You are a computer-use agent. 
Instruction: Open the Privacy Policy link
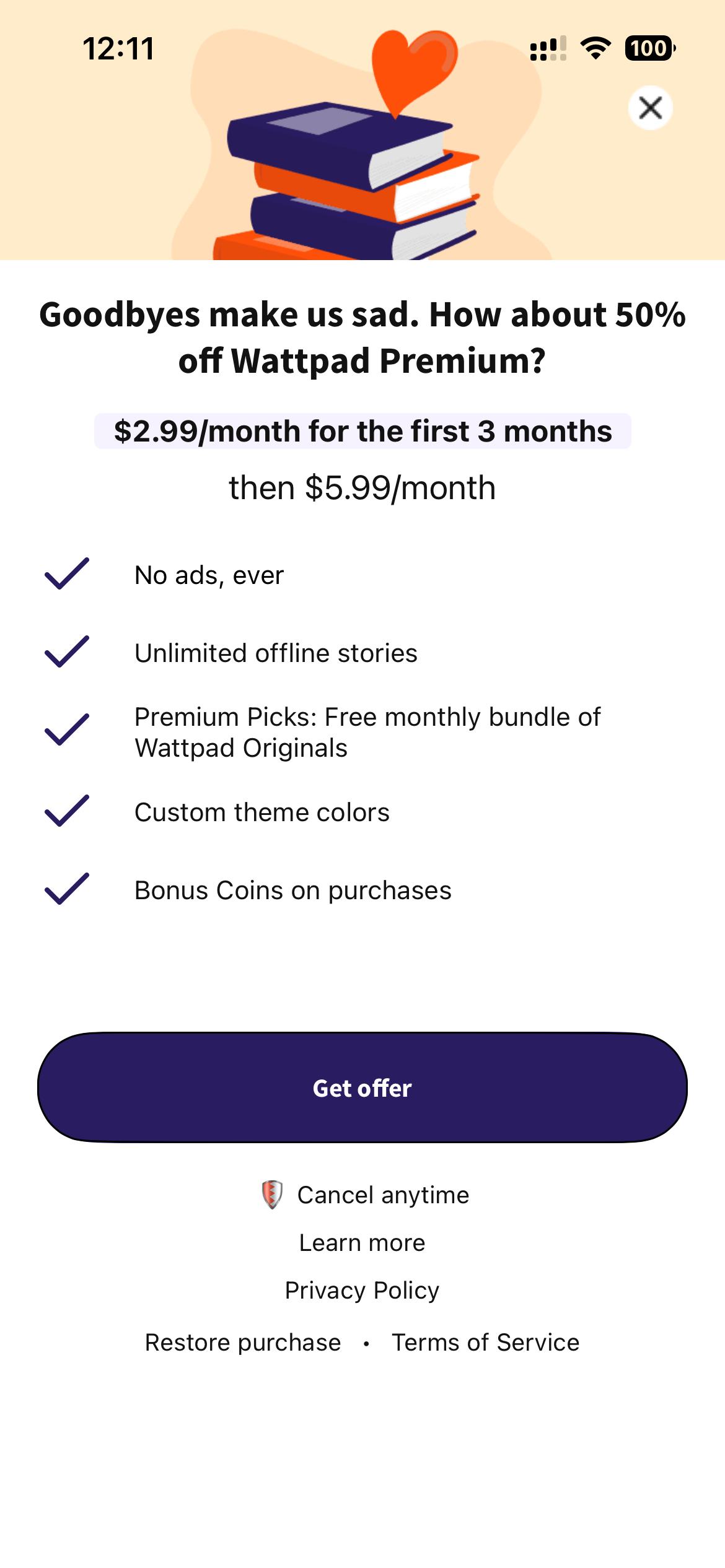point(362,1291)
